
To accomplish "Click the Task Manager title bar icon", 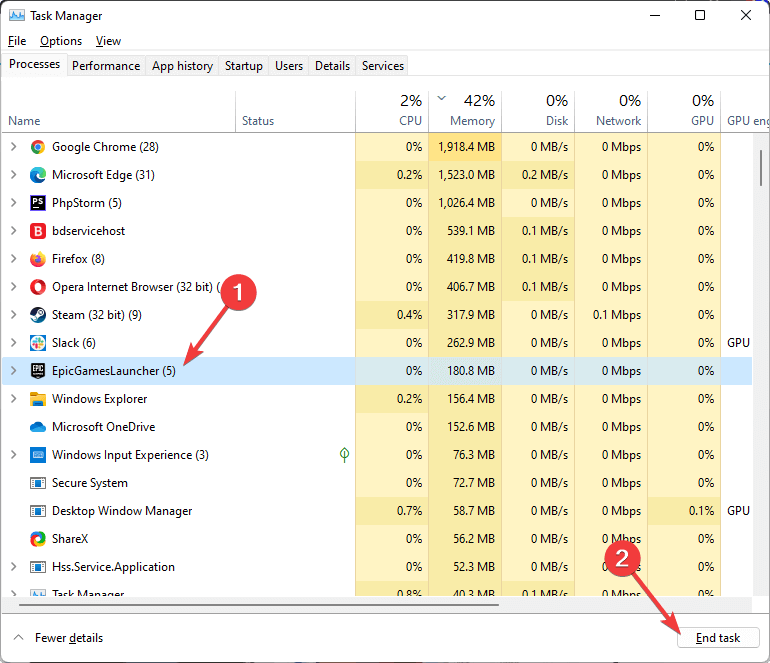I will tap(17, 16).
